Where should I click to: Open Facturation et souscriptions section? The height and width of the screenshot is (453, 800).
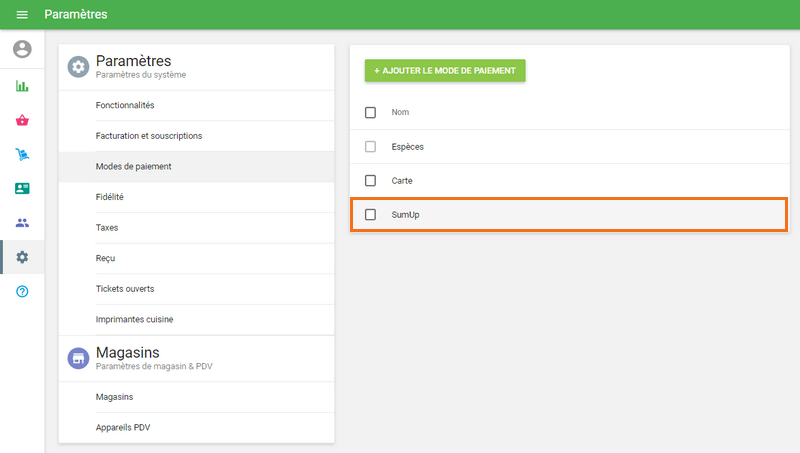196,136
